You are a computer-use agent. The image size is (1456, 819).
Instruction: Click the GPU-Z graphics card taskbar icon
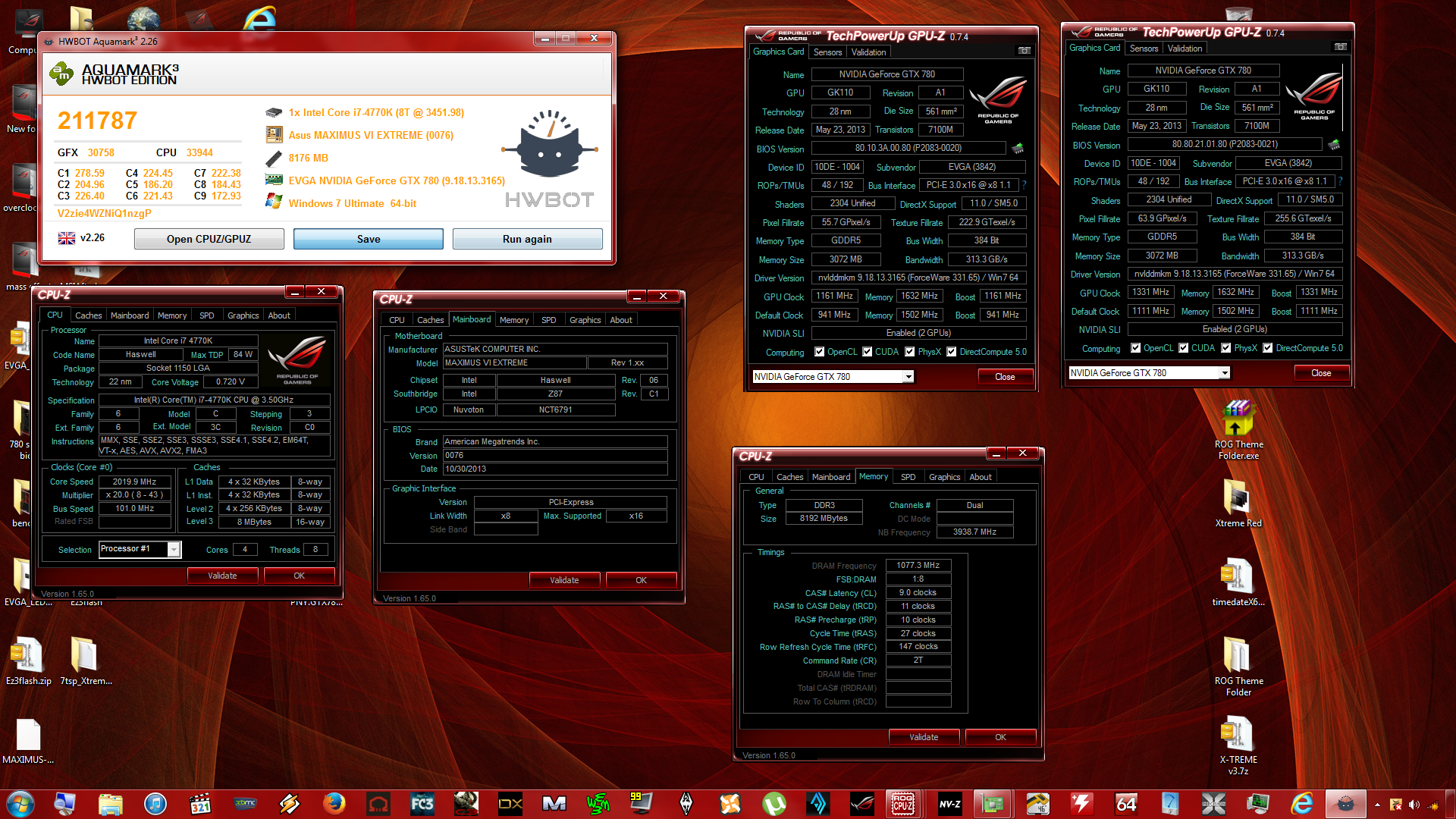point(993,803)
